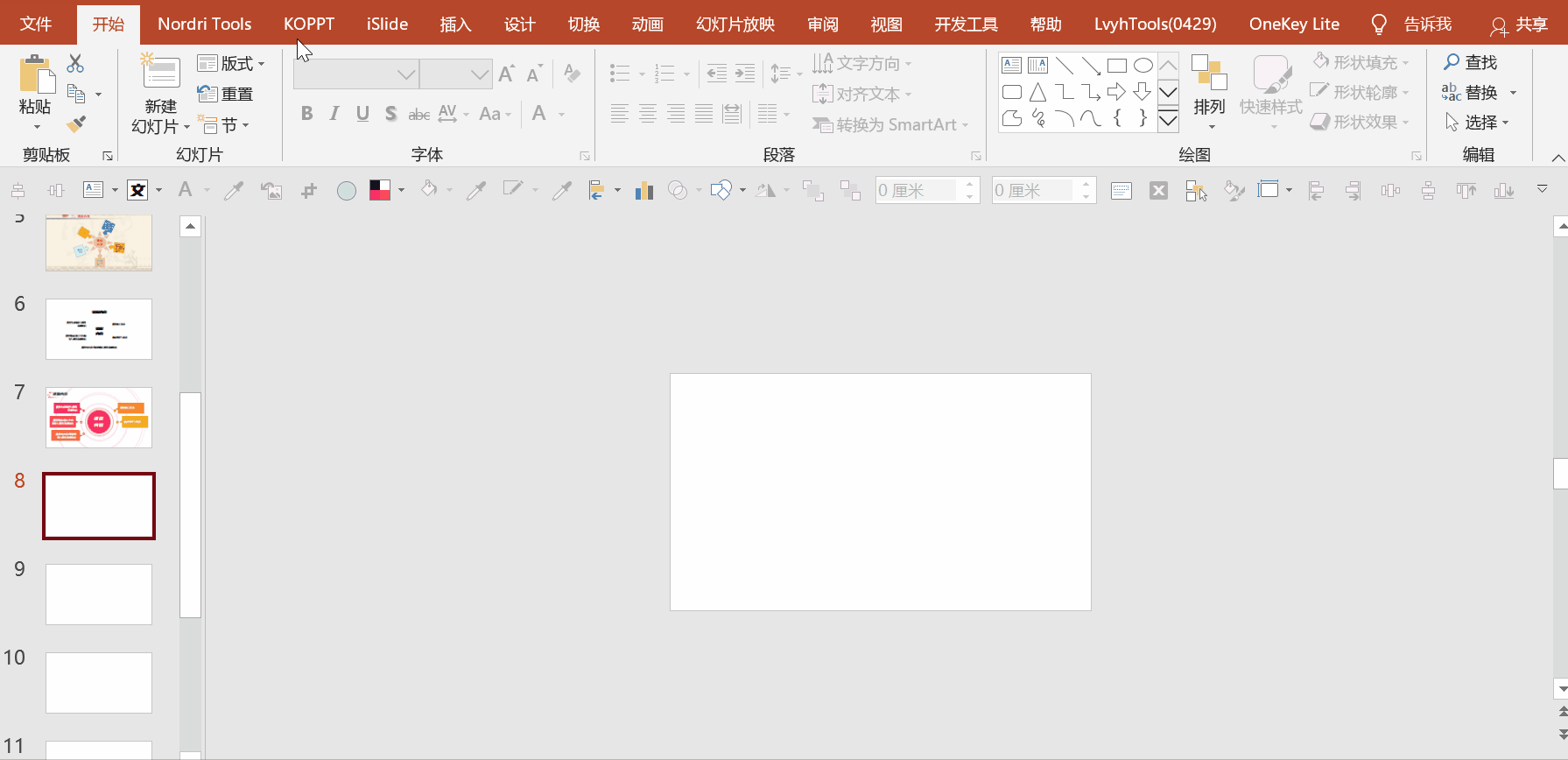Screen dimensions: 1568x760
Task: Open the Select (选择) dropdown
Action: [1477, 122]
